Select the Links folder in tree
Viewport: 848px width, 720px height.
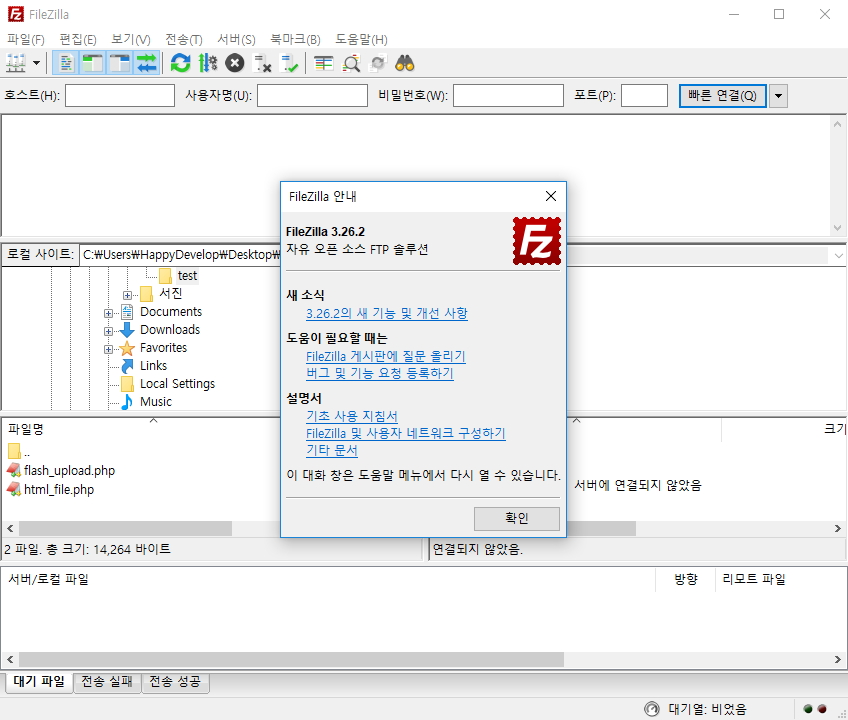[154, 366]
